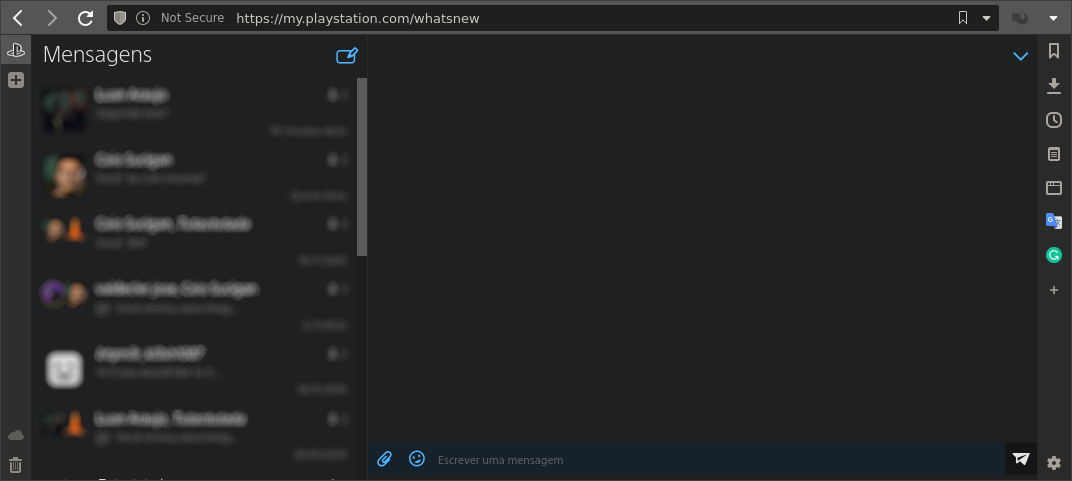The height and width of the screenshot is (481, 1072).
Task: Add a panel with the right sidebar plus
Action: tap(1054, 290)
